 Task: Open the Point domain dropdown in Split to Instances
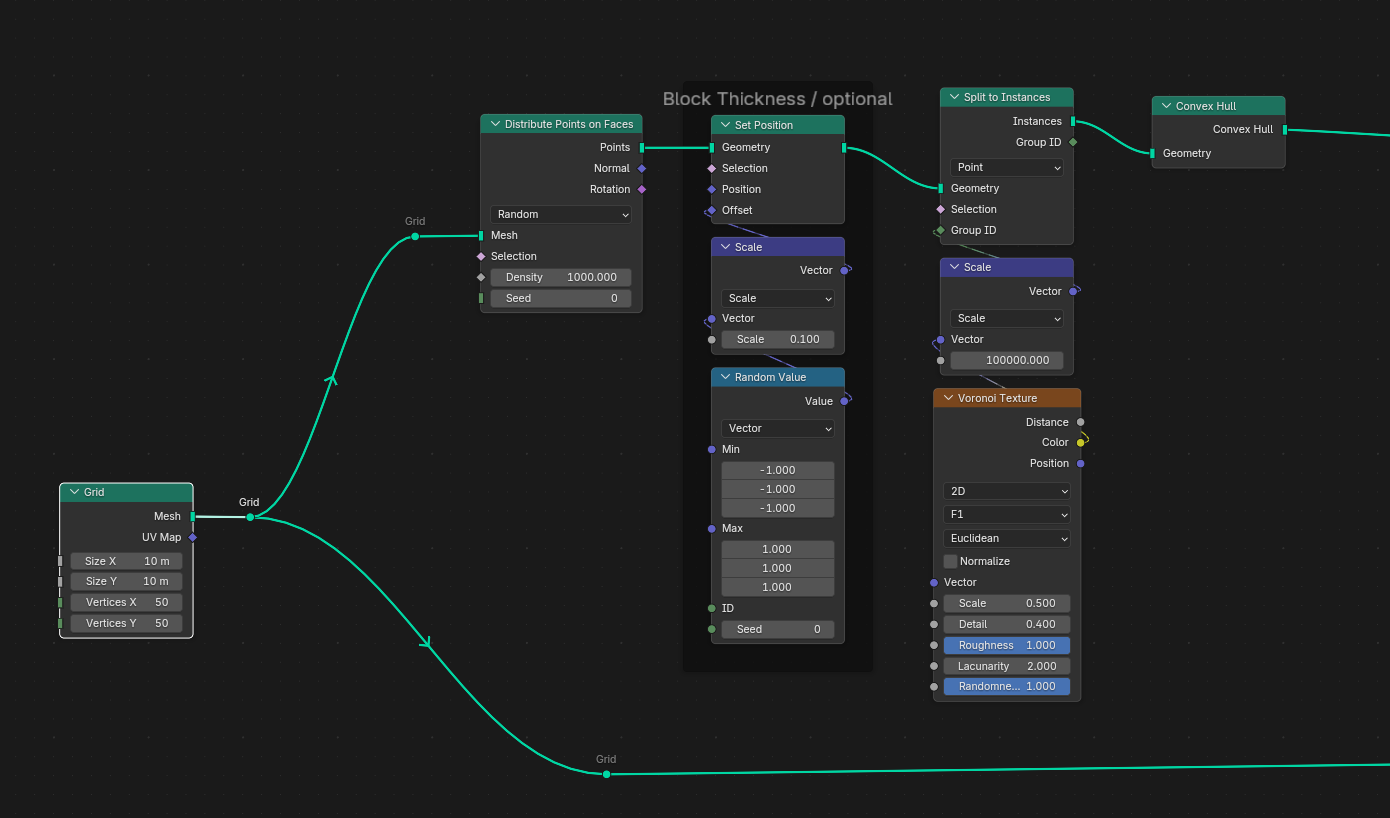pos(1007,167)
